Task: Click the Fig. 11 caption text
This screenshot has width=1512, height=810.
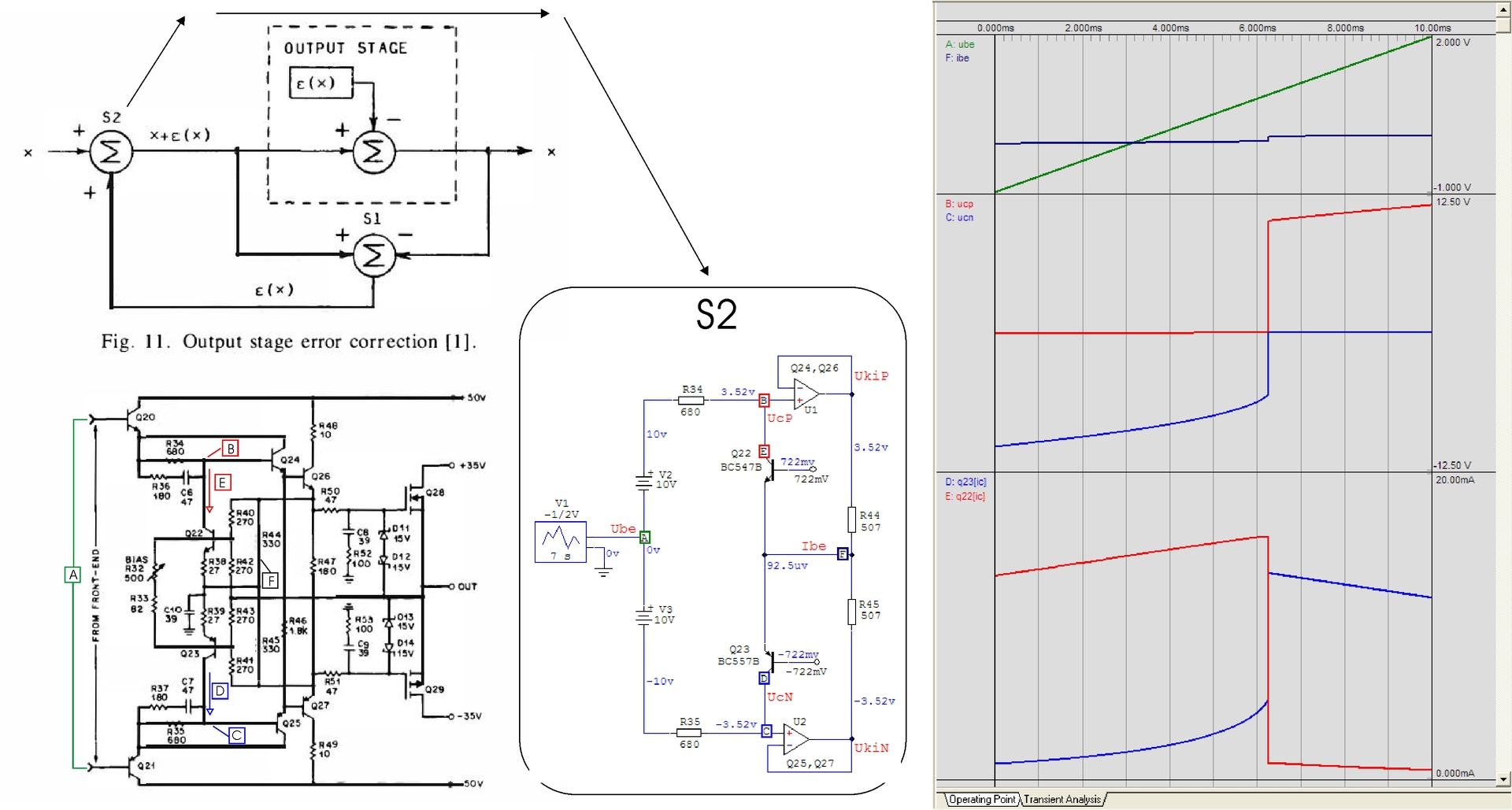Action: coord(288,342)
